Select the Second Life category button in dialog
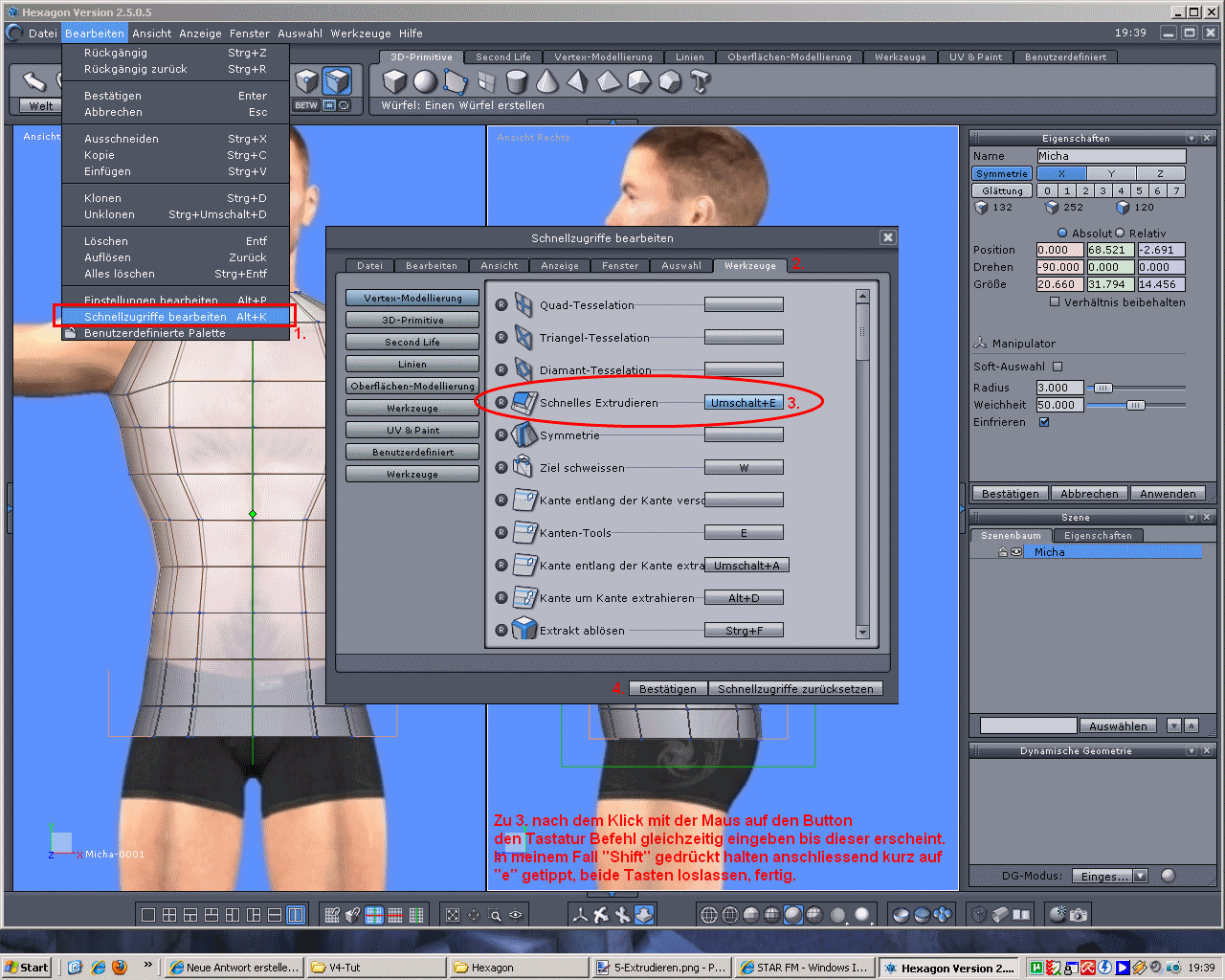The height and width of the screenshot is (980, 1225). (412, 343)
